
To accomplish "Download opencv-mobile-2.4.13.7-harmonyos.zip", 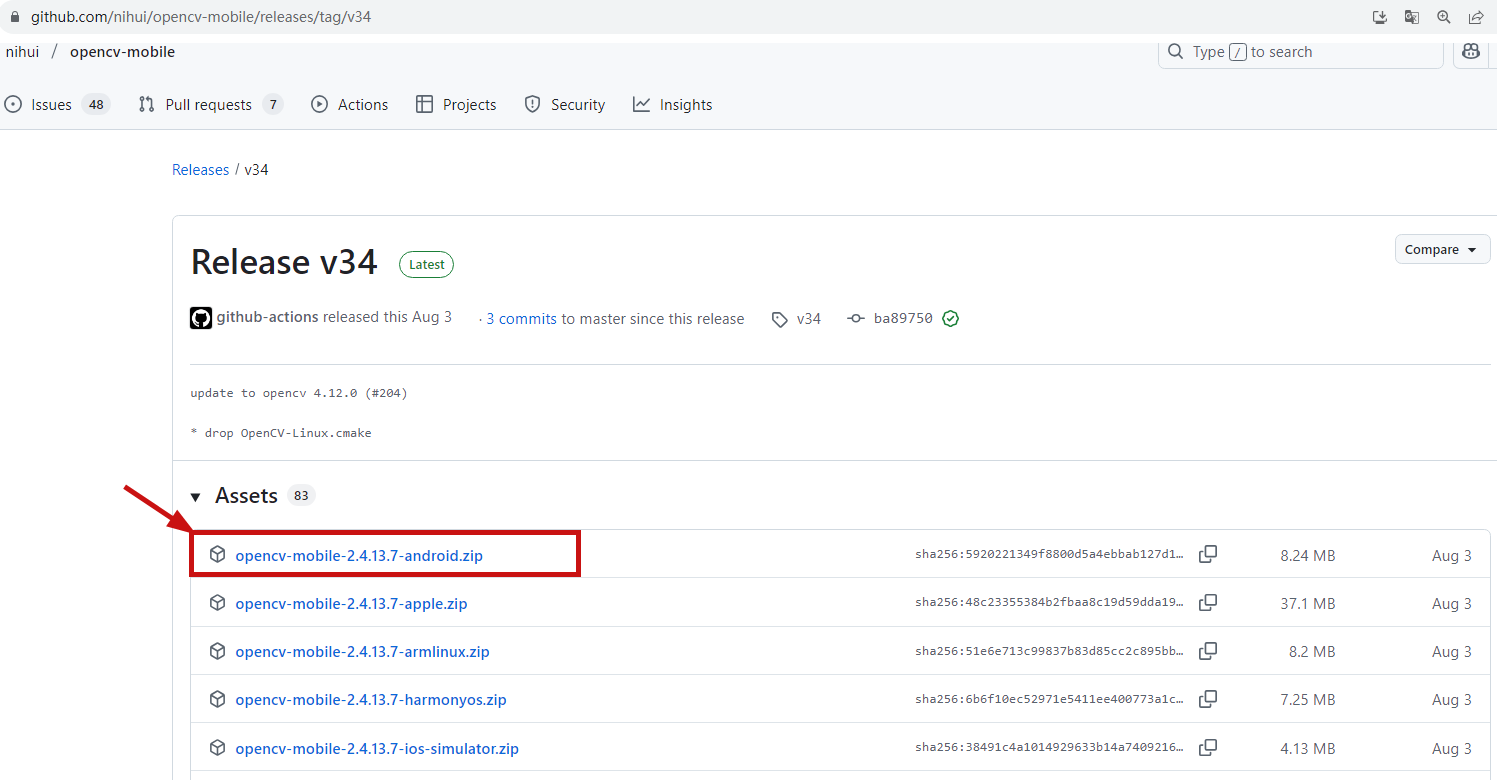I will coord(371,699).
